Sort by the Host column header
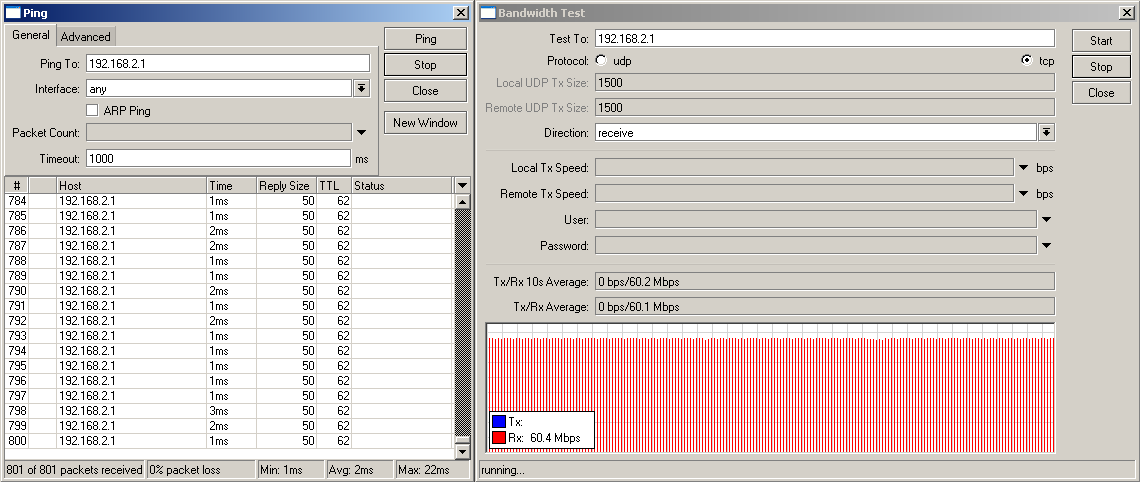This screenshot has width=1140, height=482. click(132, 185)
